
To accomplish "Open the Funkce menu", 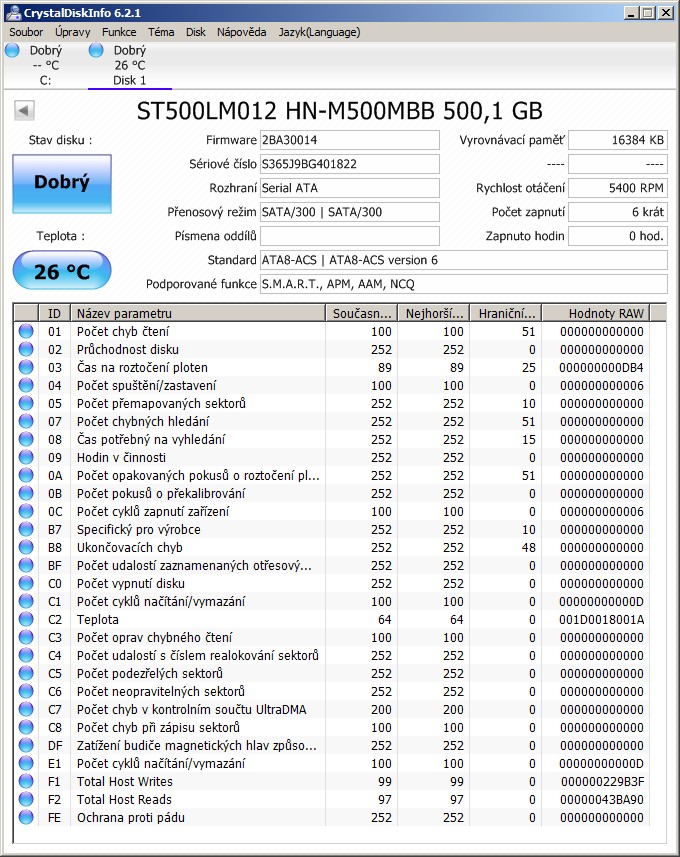I will 119,32.
